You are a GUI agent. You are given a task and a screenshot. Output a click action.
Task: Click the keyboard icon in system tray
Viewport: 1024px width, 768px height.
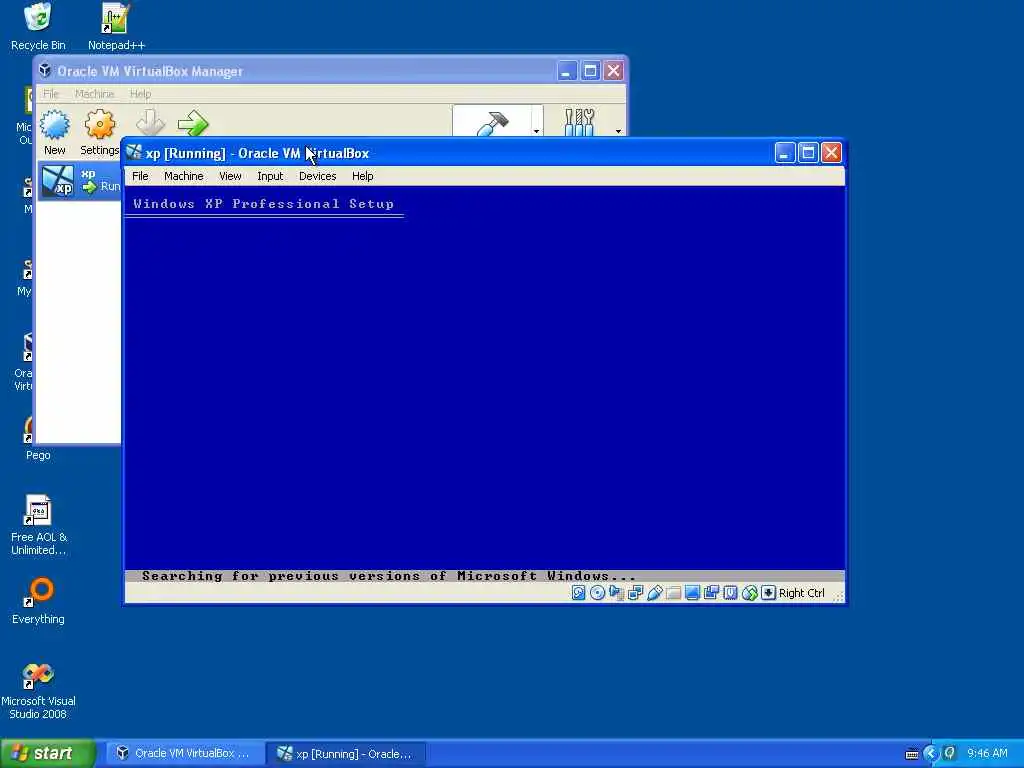pyautogui.click(x=912, y=754)
